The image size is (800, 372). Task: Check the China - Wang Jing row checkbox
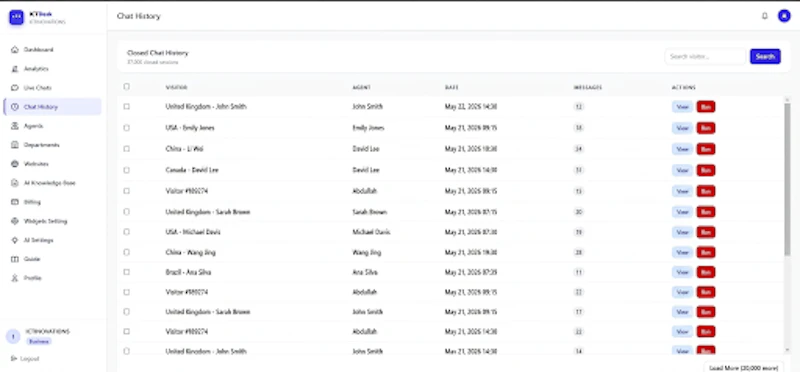click(x=127, y=252)
